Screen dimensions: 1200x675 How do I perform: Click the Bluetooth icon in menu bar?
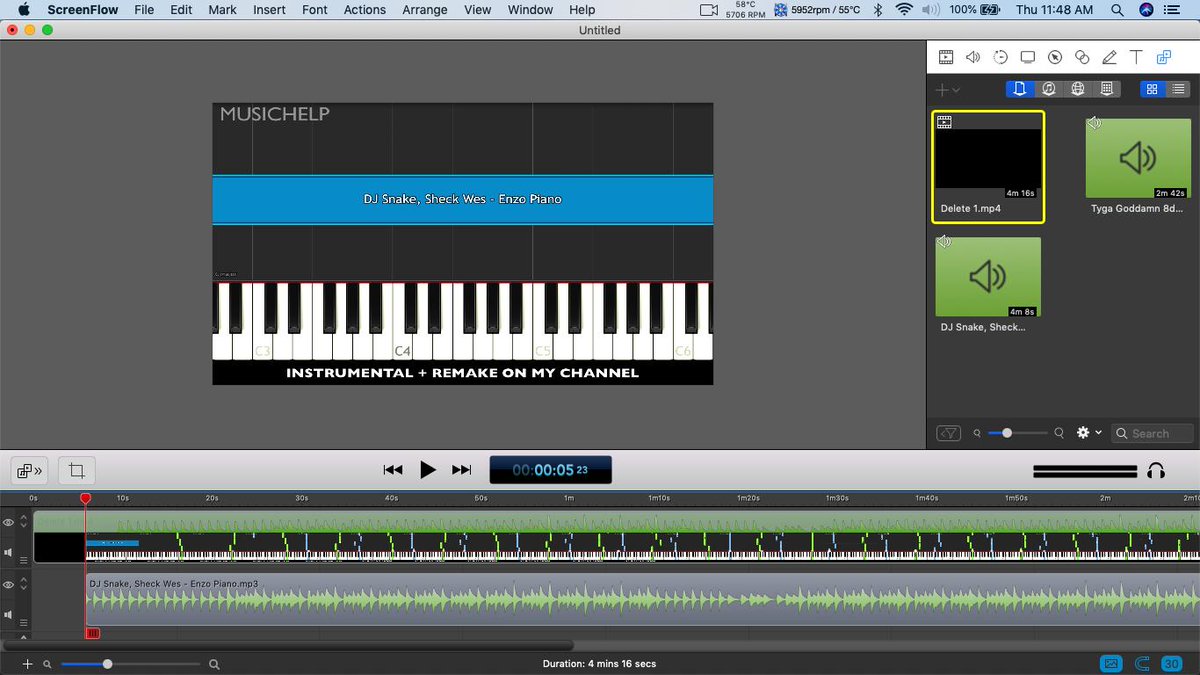878,9
